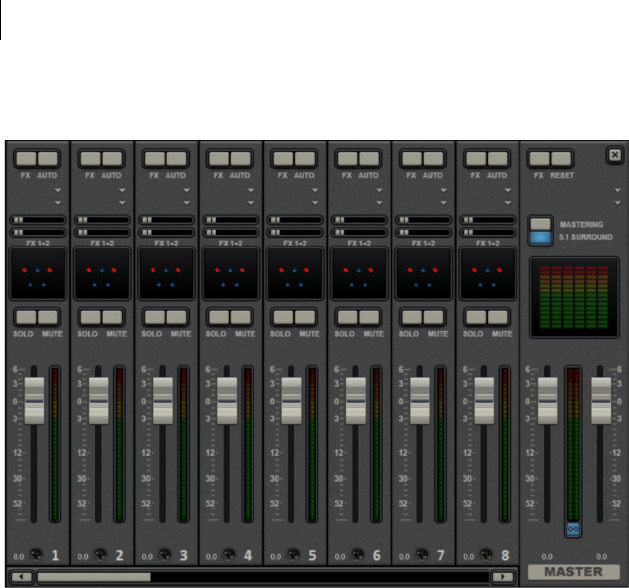The width and height of the screenshot is (629, 588).
Task: Open master upper effect slot dropdown
Action: [618, 190]
